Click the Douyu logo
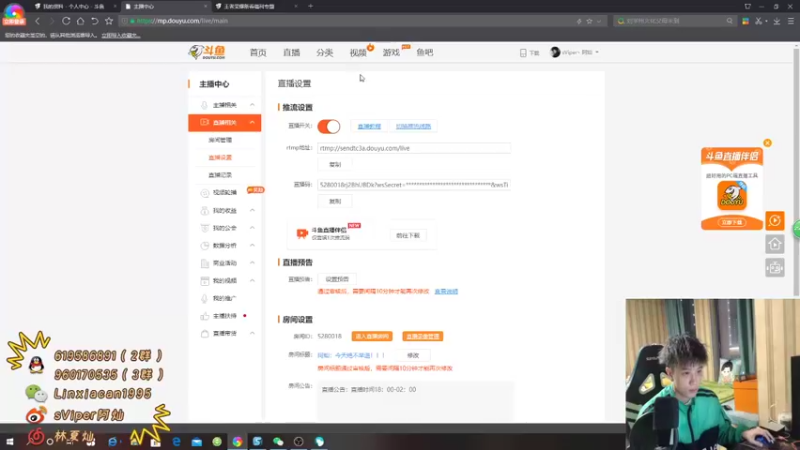 (207, 52)
